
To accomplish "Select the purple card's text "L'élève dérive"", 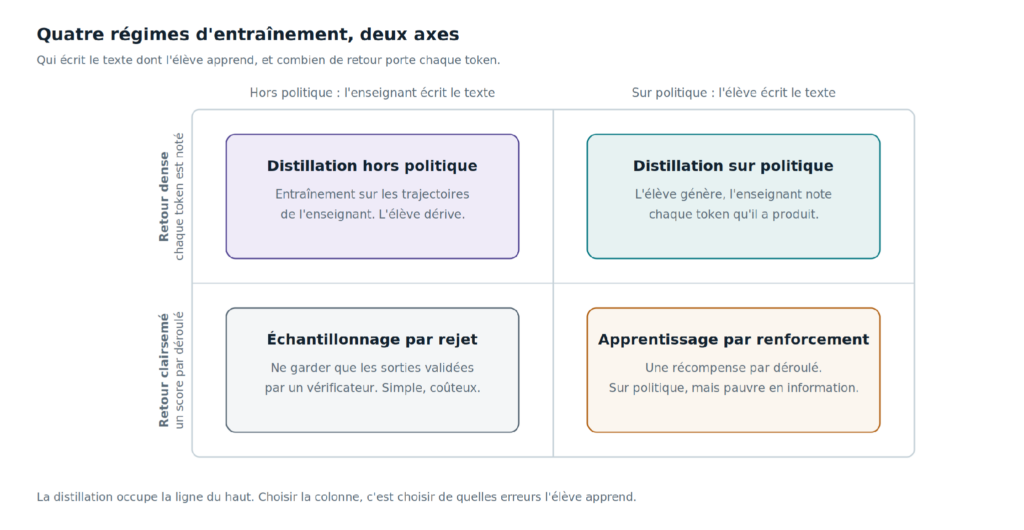I will tap(421, 214).
